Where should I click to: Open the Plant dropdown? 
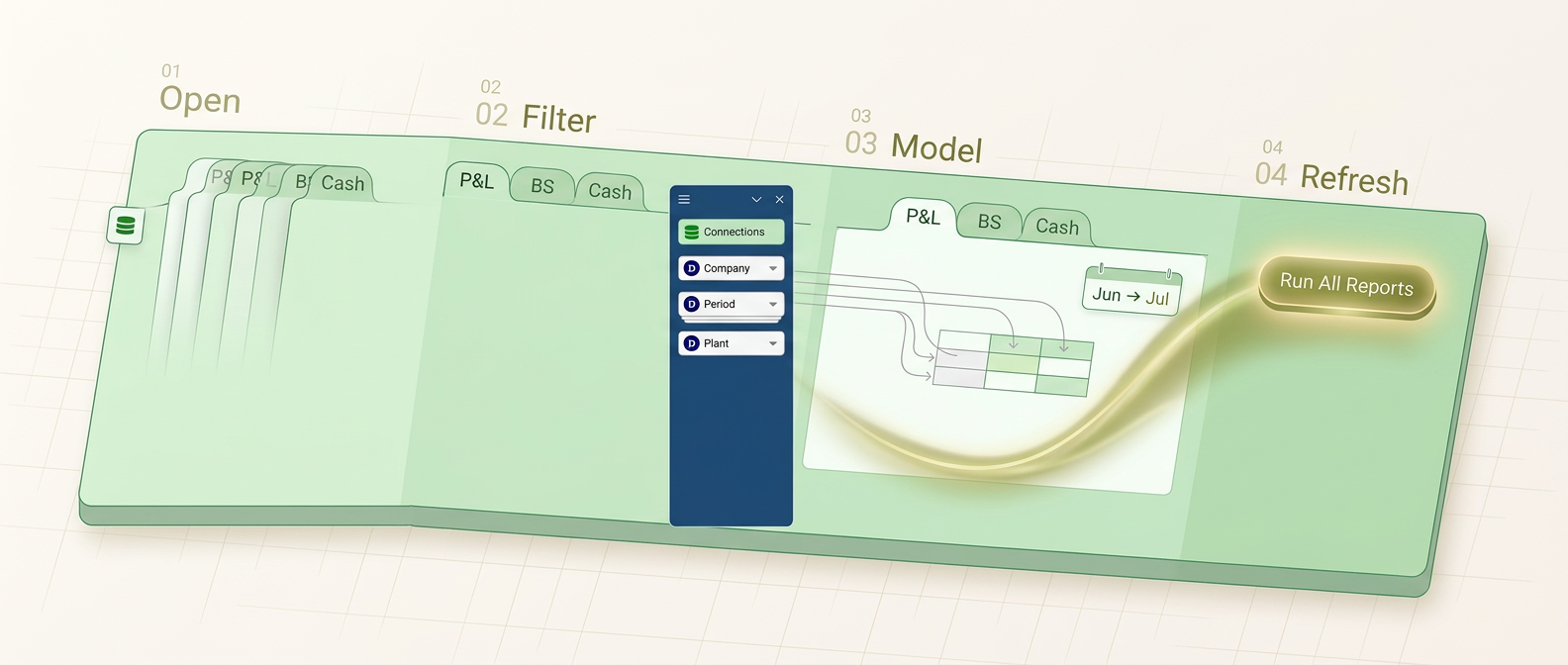(732, 343)
